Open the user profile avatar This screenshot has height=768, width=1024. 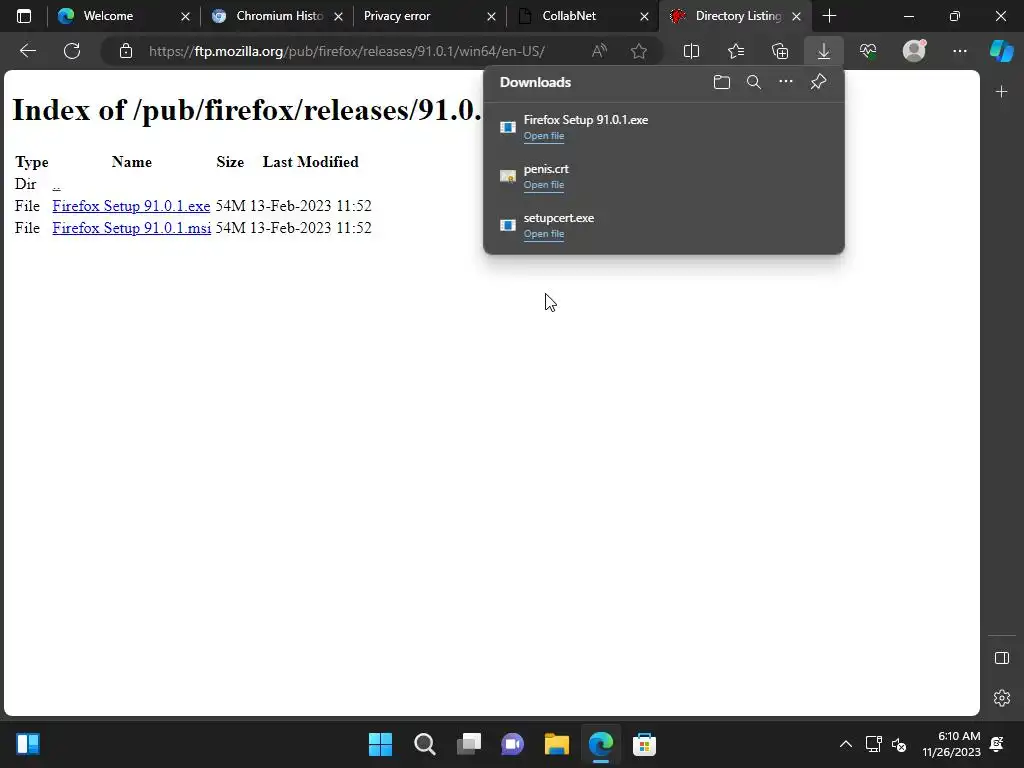914,50
